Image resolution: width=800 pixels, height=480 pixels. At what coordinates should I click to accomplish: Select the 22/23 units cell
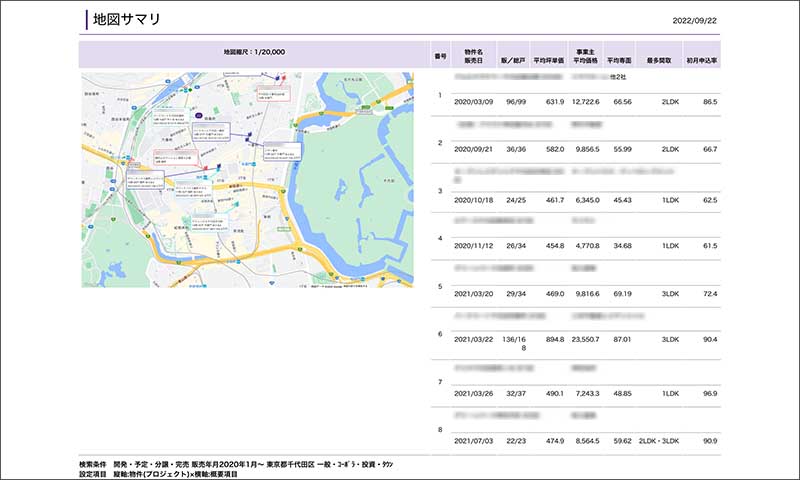(516, 441)
